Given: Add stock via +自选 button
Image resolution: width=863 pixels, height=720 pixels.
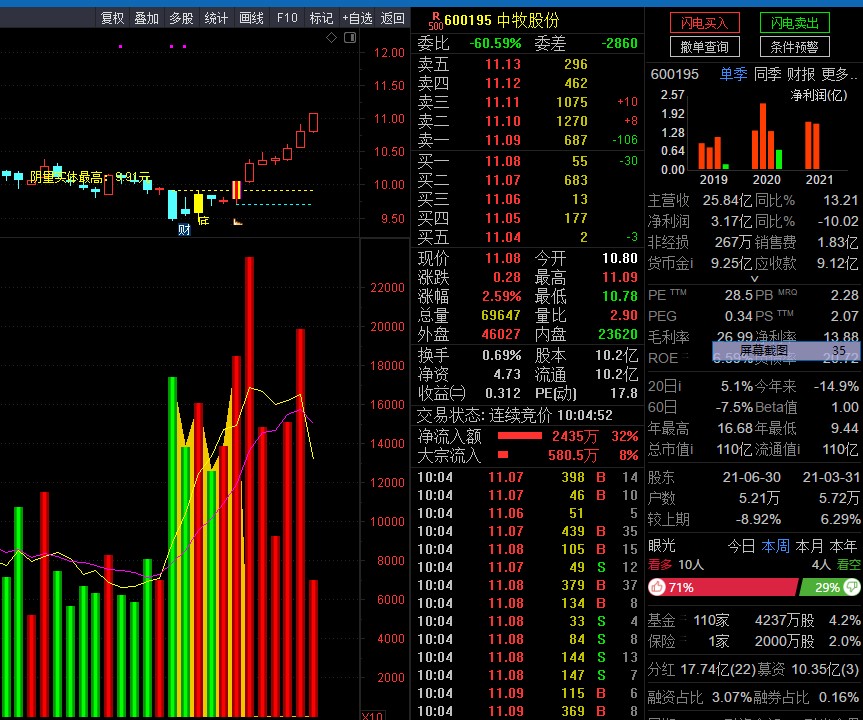Looking at the screenshot, I should (357, 18).
